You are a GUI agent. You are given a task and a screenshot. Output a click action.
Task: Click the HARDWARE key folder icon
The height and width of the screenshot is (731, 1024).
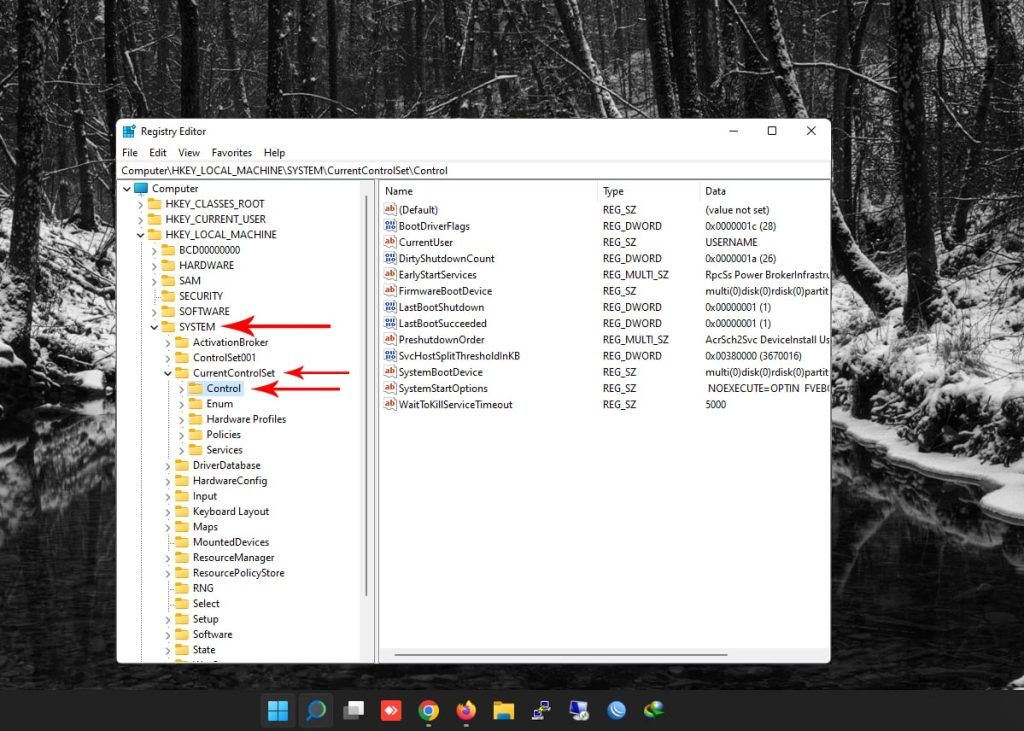click(168, 265)
